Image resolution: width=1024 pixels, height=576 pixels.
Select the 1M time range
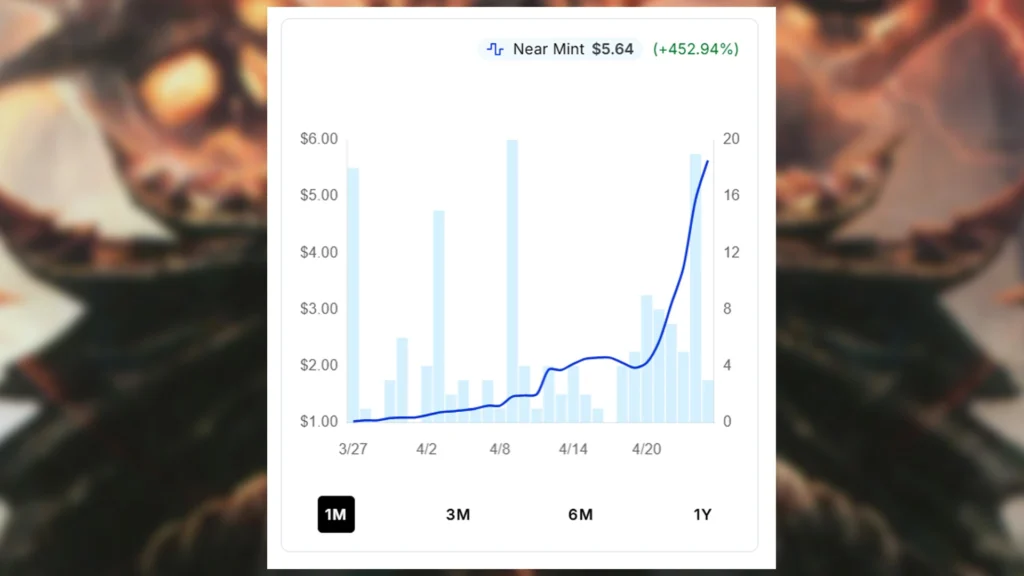(336, 515)
